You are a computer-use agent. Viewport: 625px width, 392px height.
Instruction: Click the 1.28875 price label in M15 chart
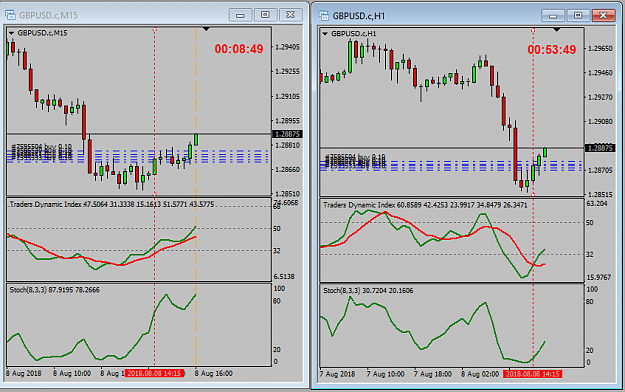287,134
